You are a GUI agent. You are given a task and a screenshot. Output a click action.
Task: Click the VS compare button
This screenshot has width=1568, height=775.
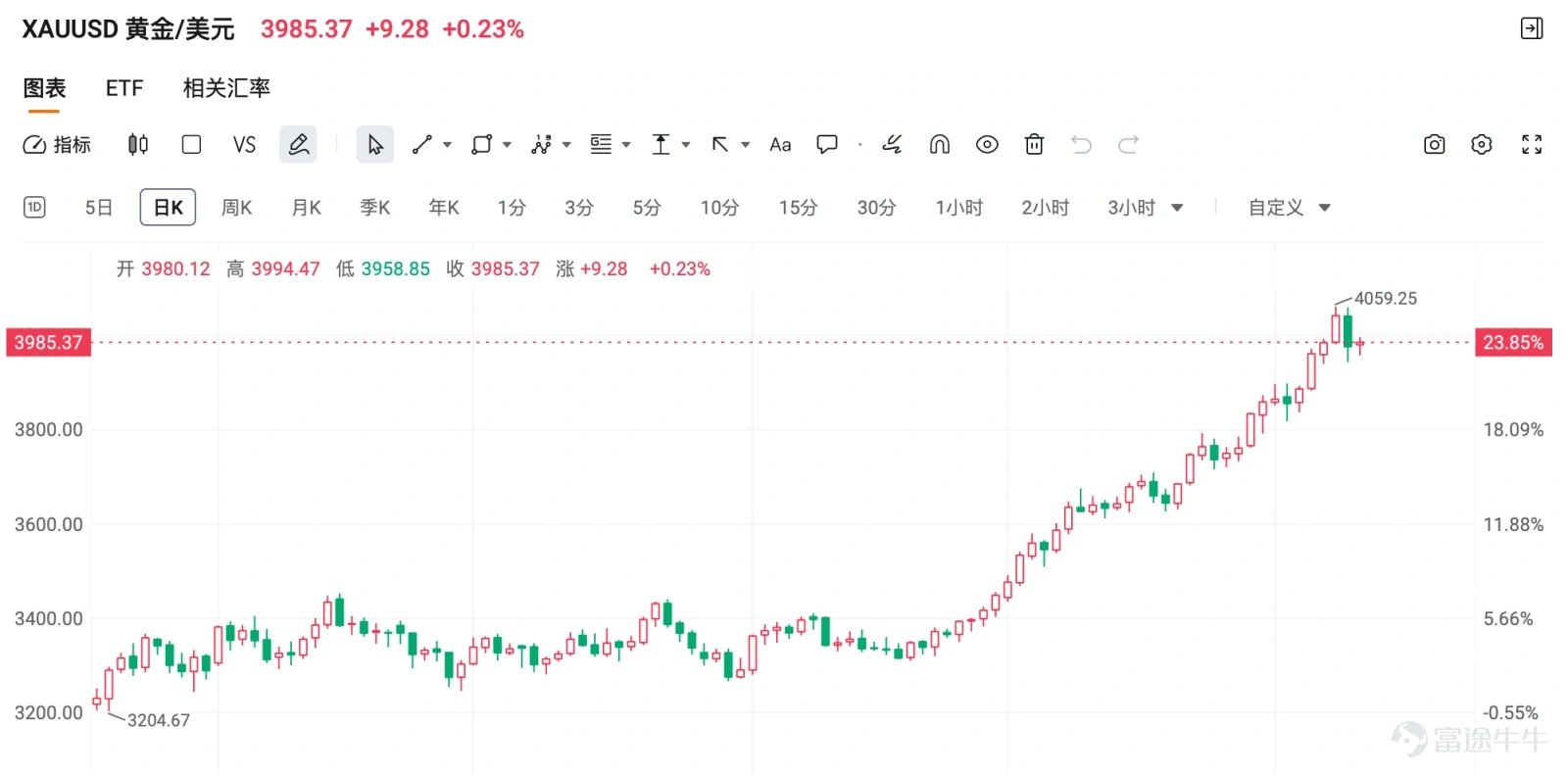pos(244,145)
